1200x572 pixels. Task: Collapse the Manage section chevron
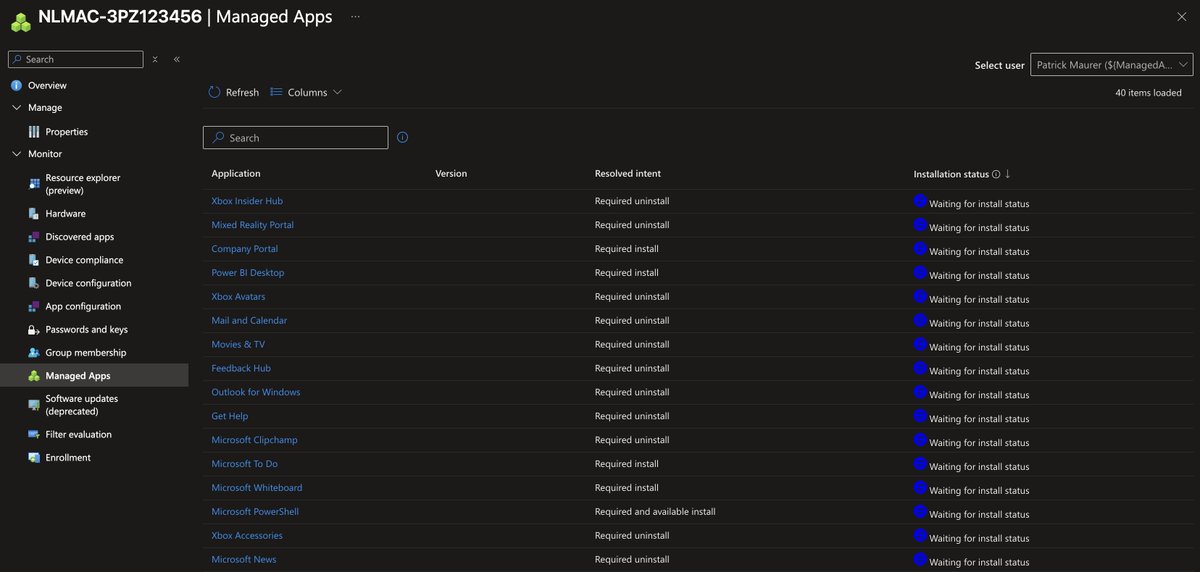16,108
